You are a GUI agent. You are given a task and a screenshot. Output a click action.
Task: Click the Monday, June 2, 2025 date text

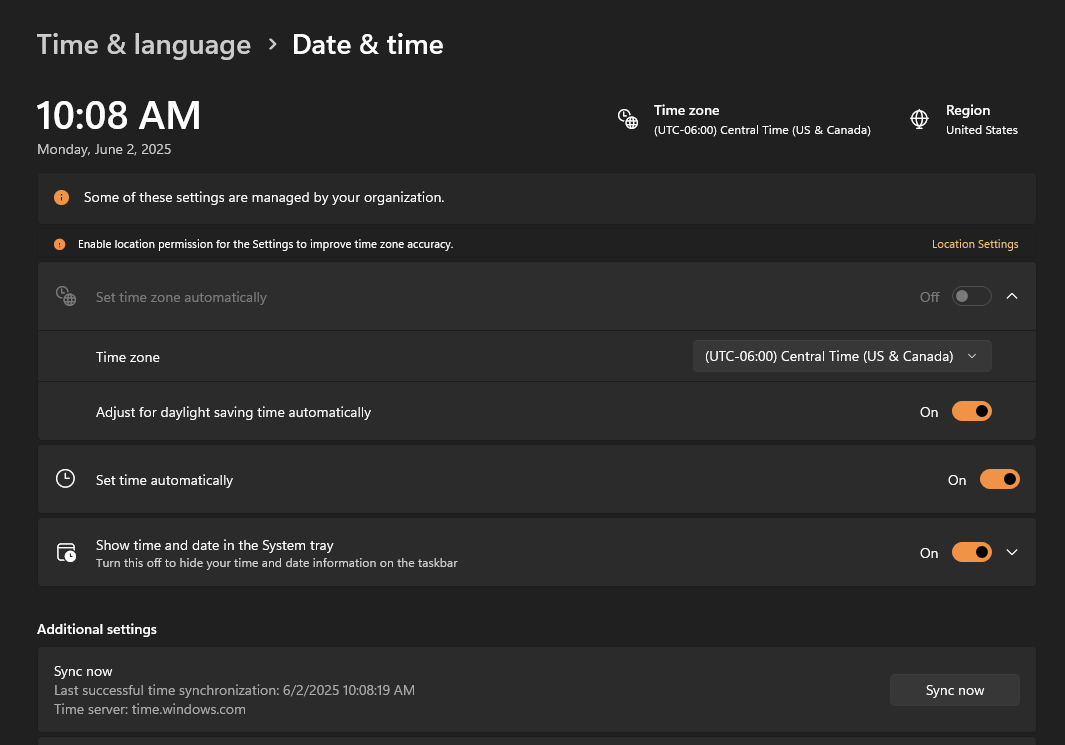pyautogui.click(x=104, y=149)
